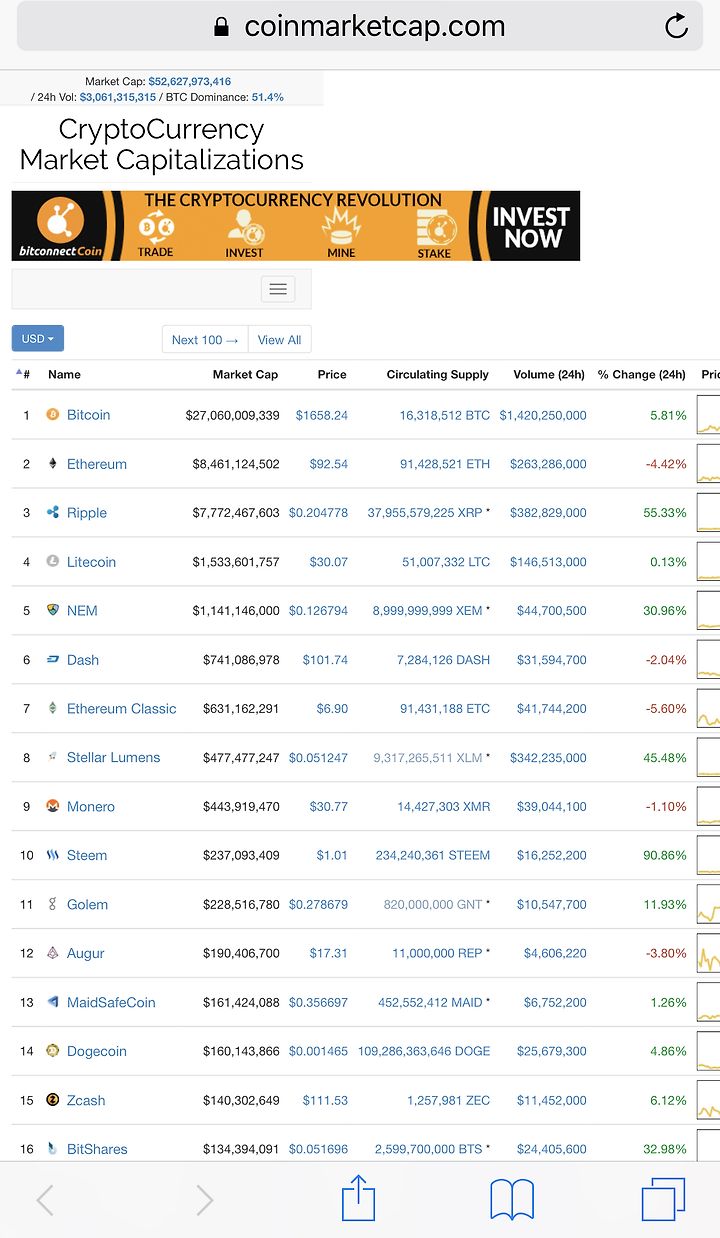
Task: Open the Dogecoin name link
Action: pos(99,1051)
